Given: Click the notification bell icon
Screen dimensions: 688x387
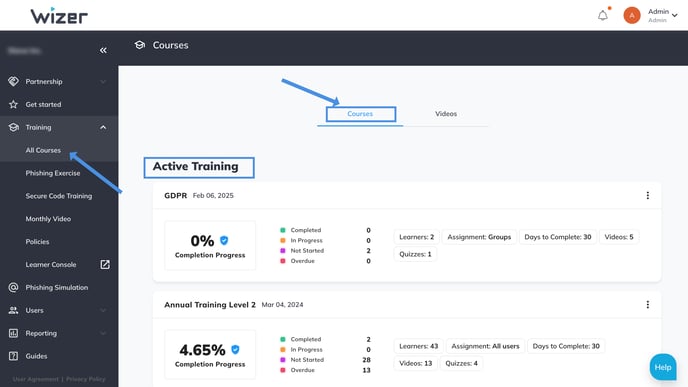Looking at the screenshot, I should [603, 16].
